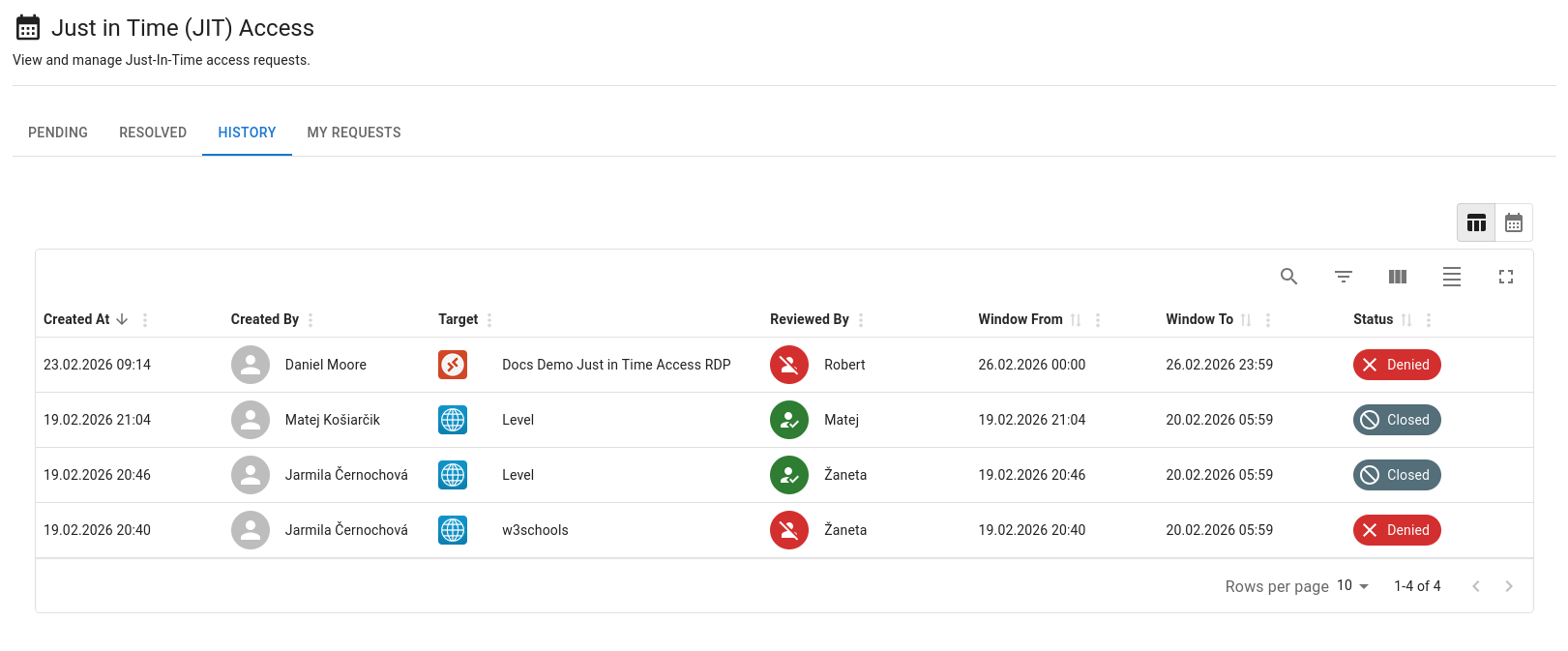Click Robert's denied reviewer icon
This screenshot has width=1568, height=651.
pos(788,365)
